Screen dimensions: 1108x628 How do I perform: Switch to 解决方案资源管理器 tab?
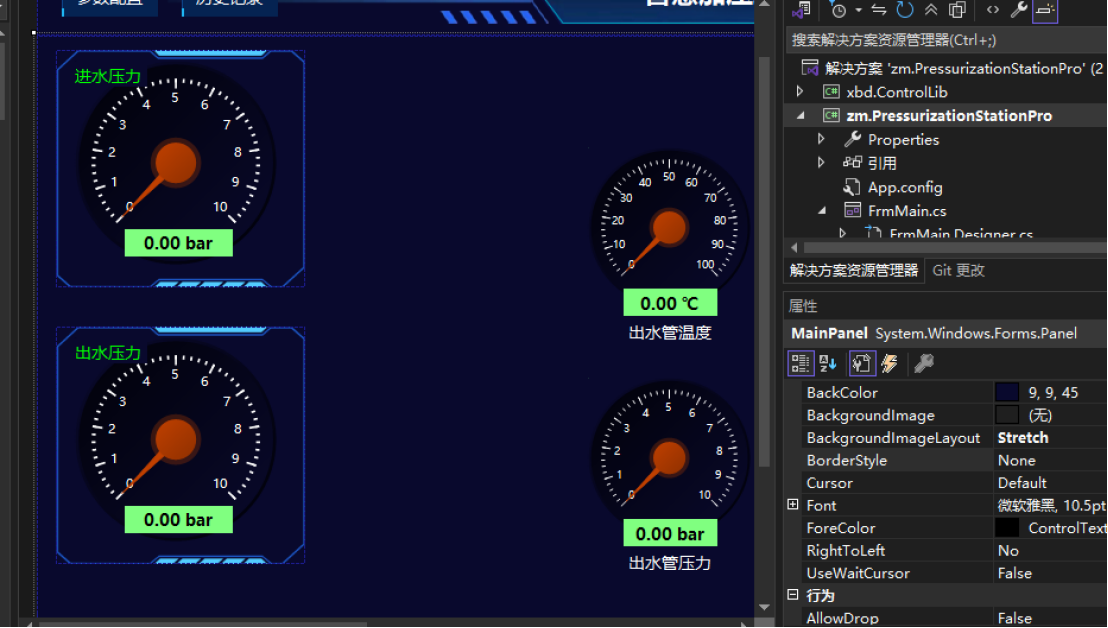coord(854,271)
